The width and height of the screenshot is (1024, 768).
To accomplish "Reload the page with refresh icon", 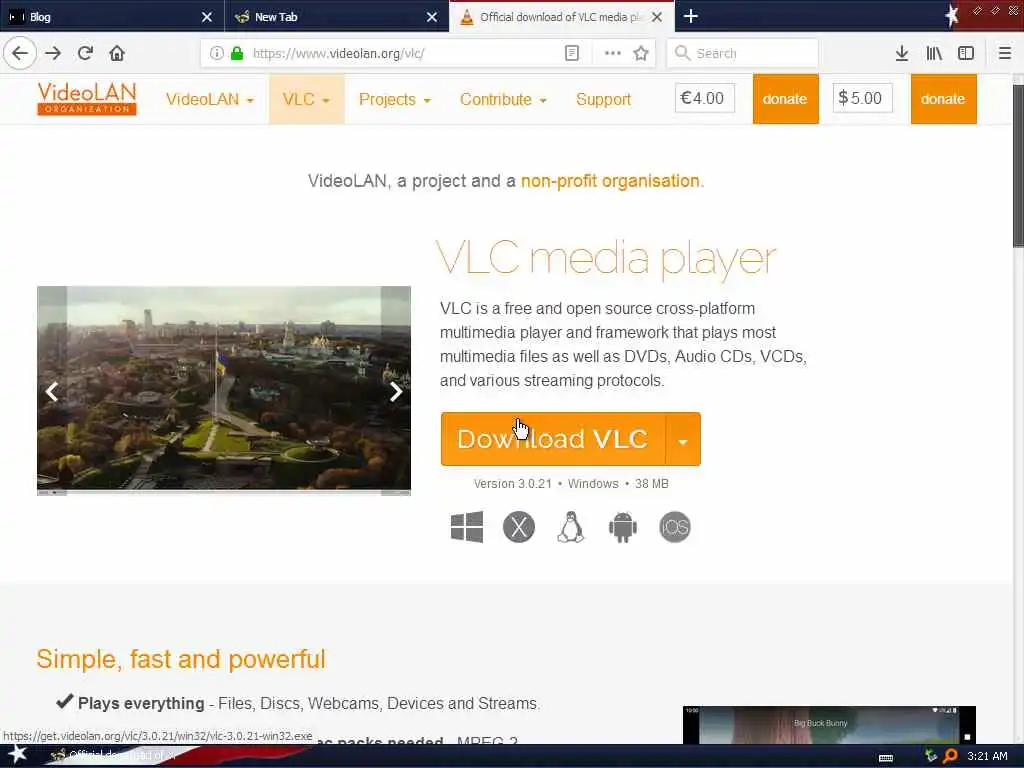I will [85, 53].
